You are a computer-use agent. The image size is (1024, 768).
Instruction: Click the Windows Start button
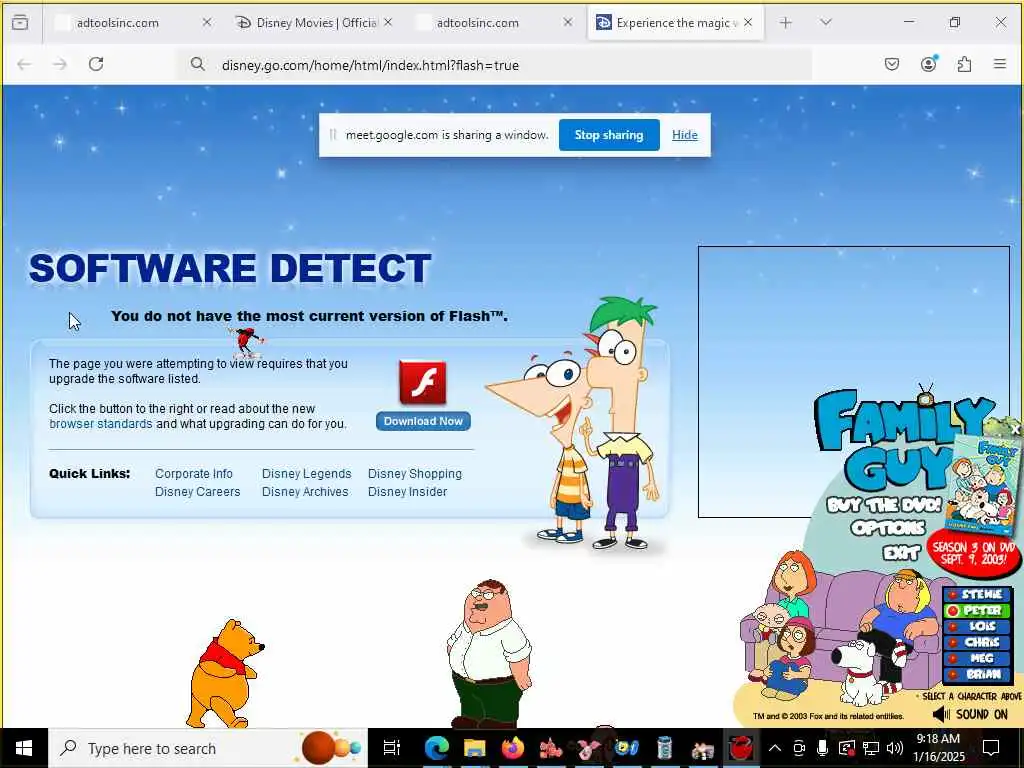coord(24,748)
